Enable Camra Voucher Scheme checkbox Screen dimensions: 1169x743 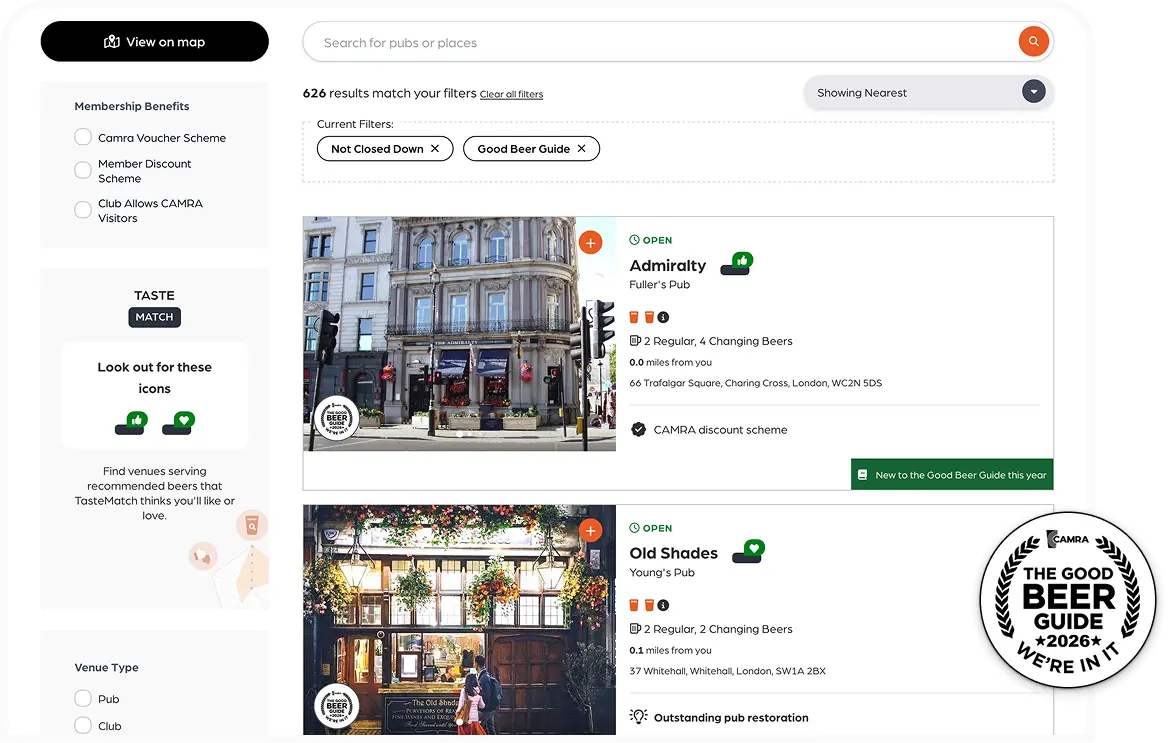click(x=83, y=138)
